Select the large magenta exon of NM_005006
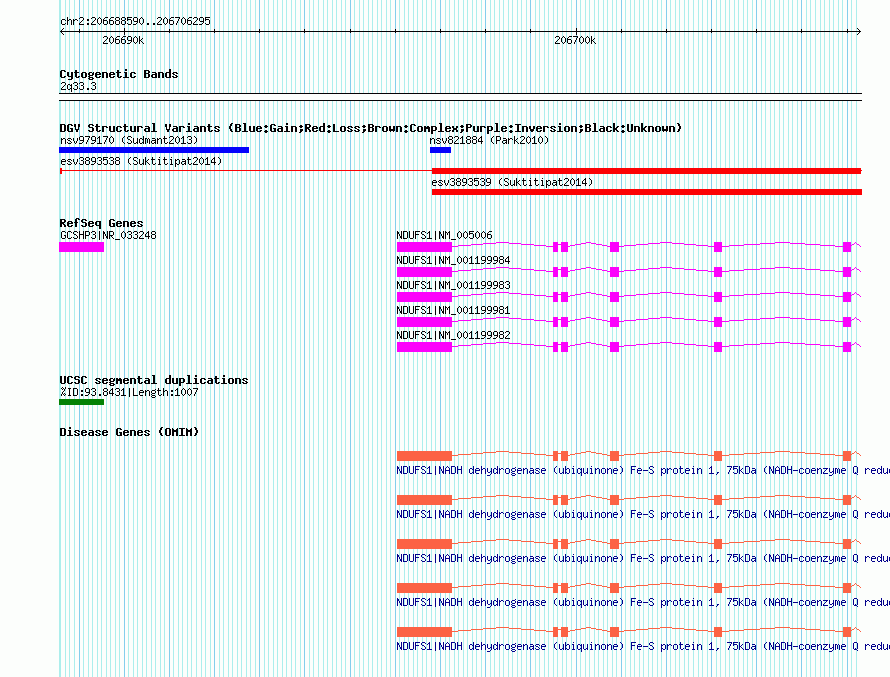 coord(425,247)
